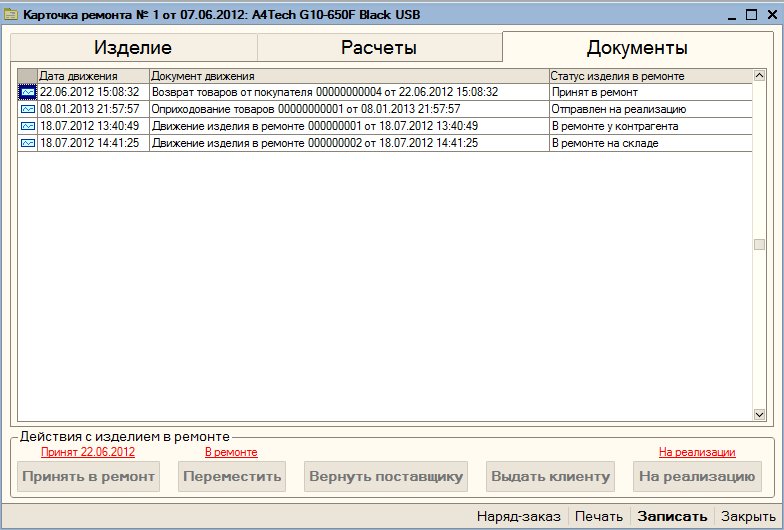Select the Документы tab
This screenshot has width=784, height=530.
click(637, 48)
